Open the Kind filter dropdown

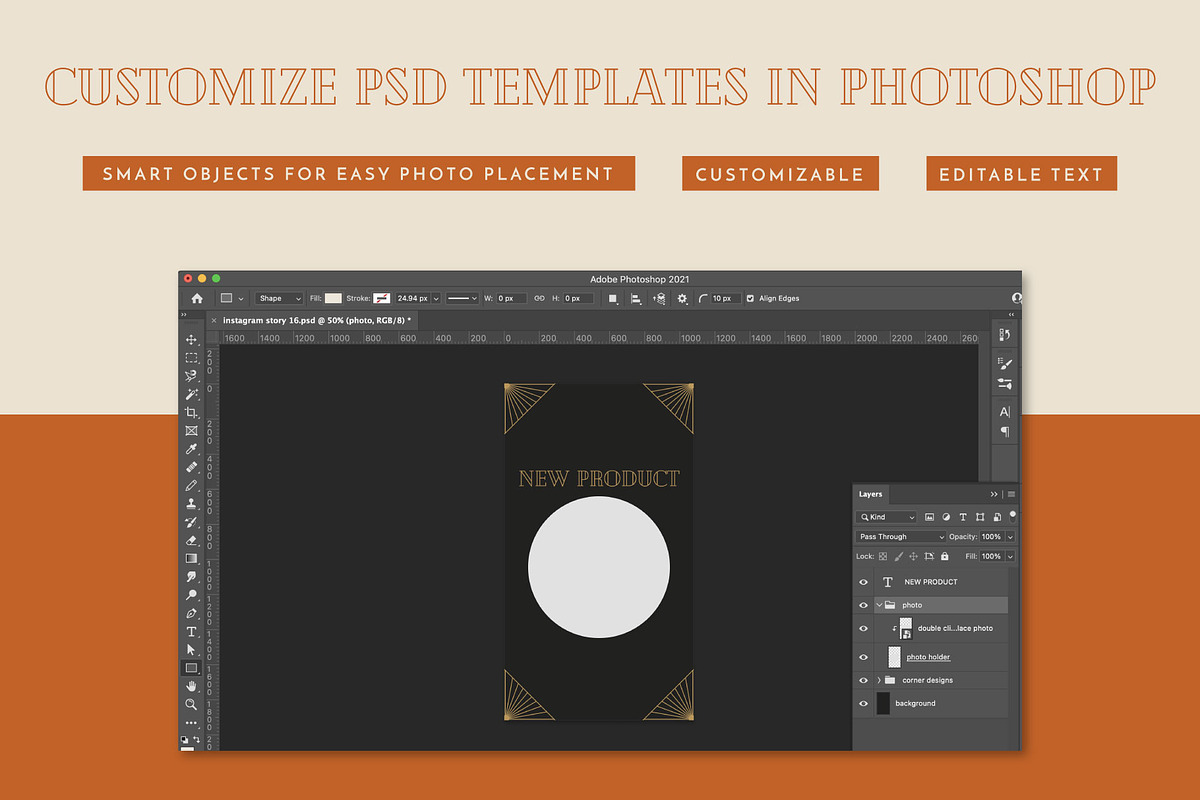[x=887, y=517]
